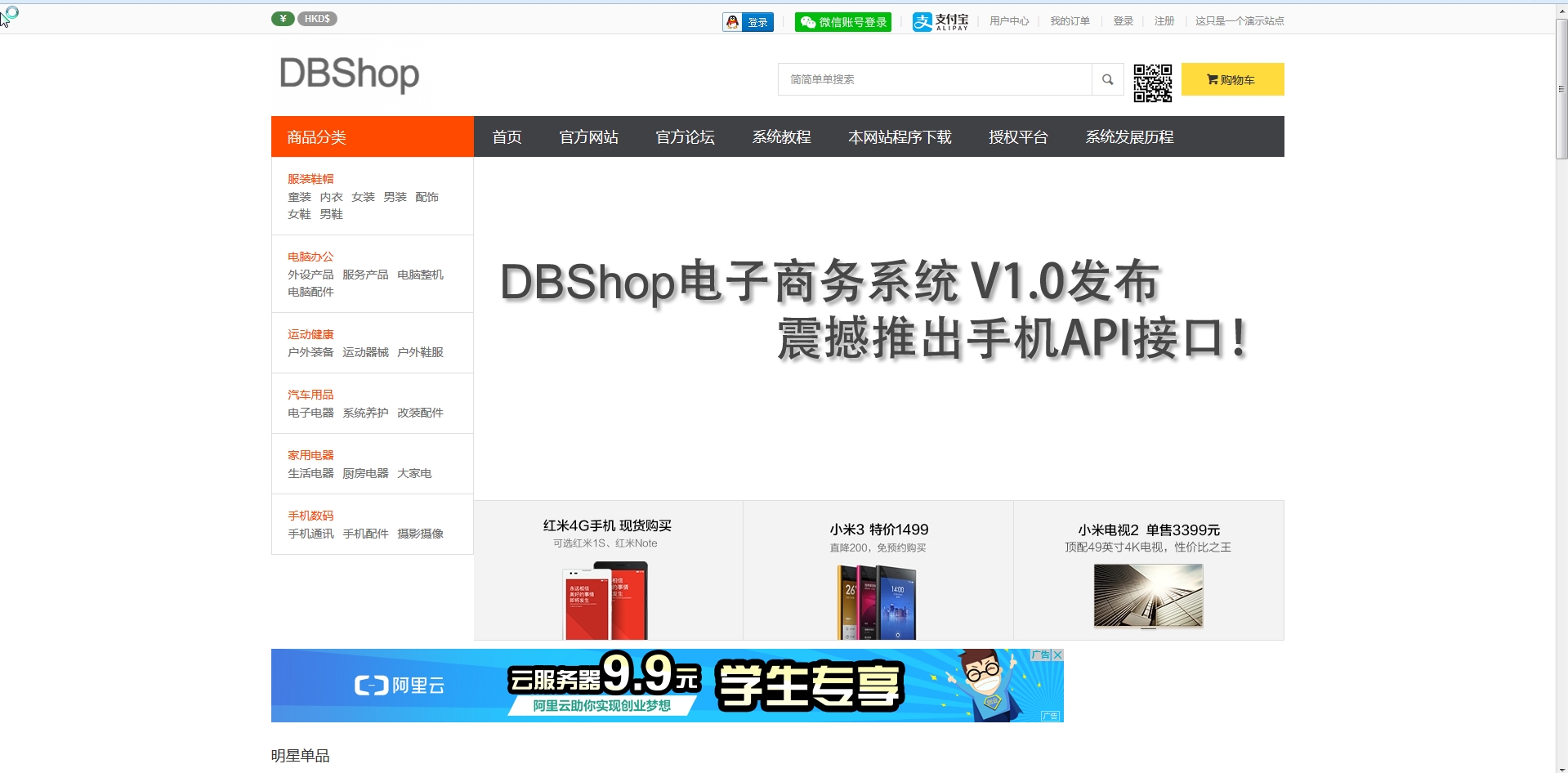Screen dimensions: 1568x773
Task: Open 系统发展历程 navigation item
Action: click(1129, 136)
